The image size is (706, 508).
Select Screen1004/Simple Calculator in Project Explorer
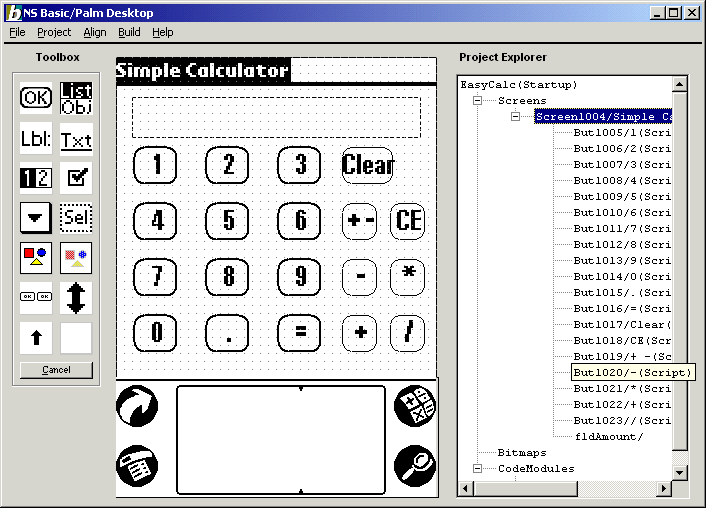[x=603, y=117]
